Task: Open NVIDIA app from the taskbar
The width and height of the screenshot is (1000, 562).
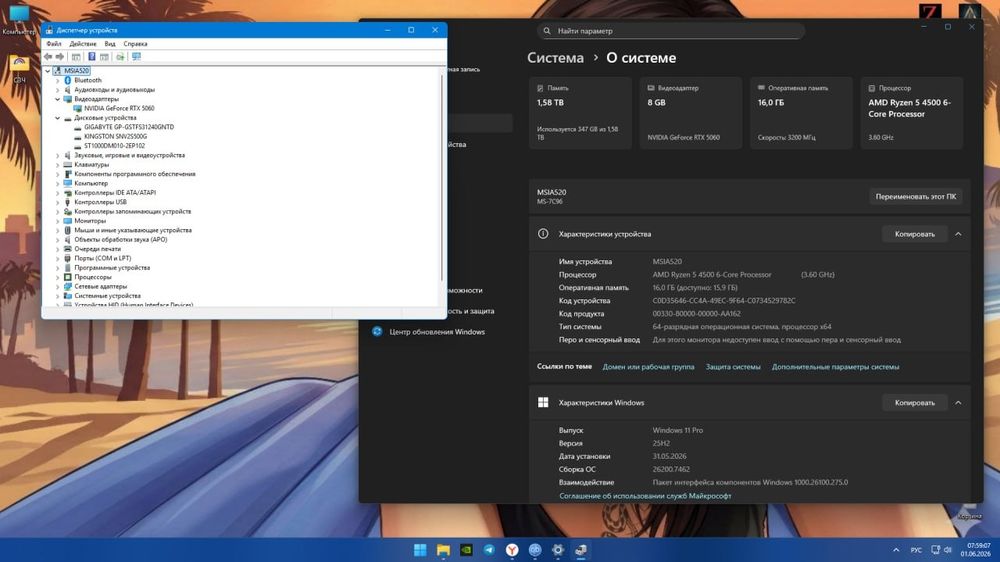Action: 466,550
